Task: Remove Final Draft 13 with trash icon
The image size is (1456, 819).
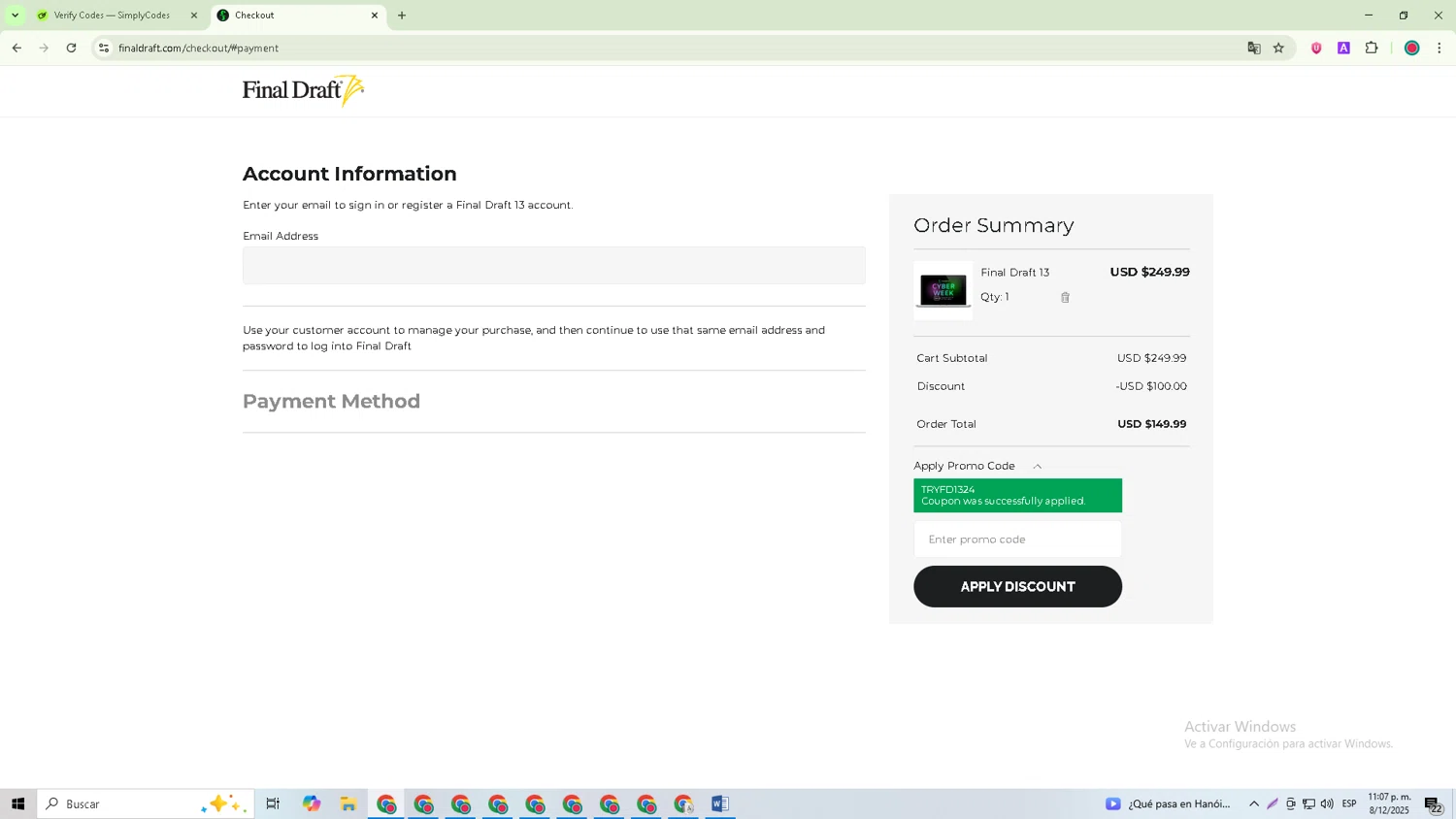Action: tap(1065, 298)
